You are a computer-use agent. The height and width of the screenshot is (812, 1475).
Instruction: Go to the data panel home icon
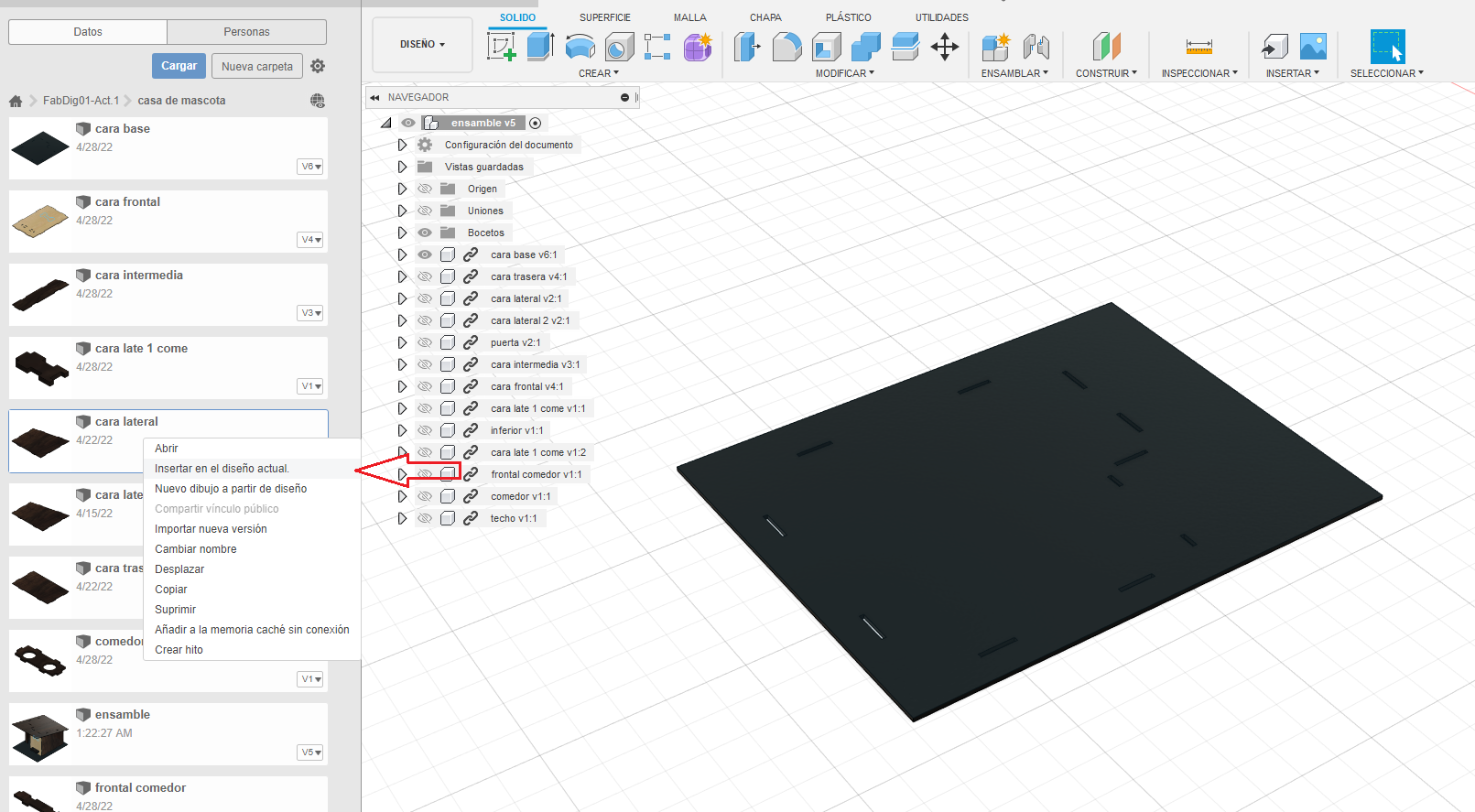[16, 101]
